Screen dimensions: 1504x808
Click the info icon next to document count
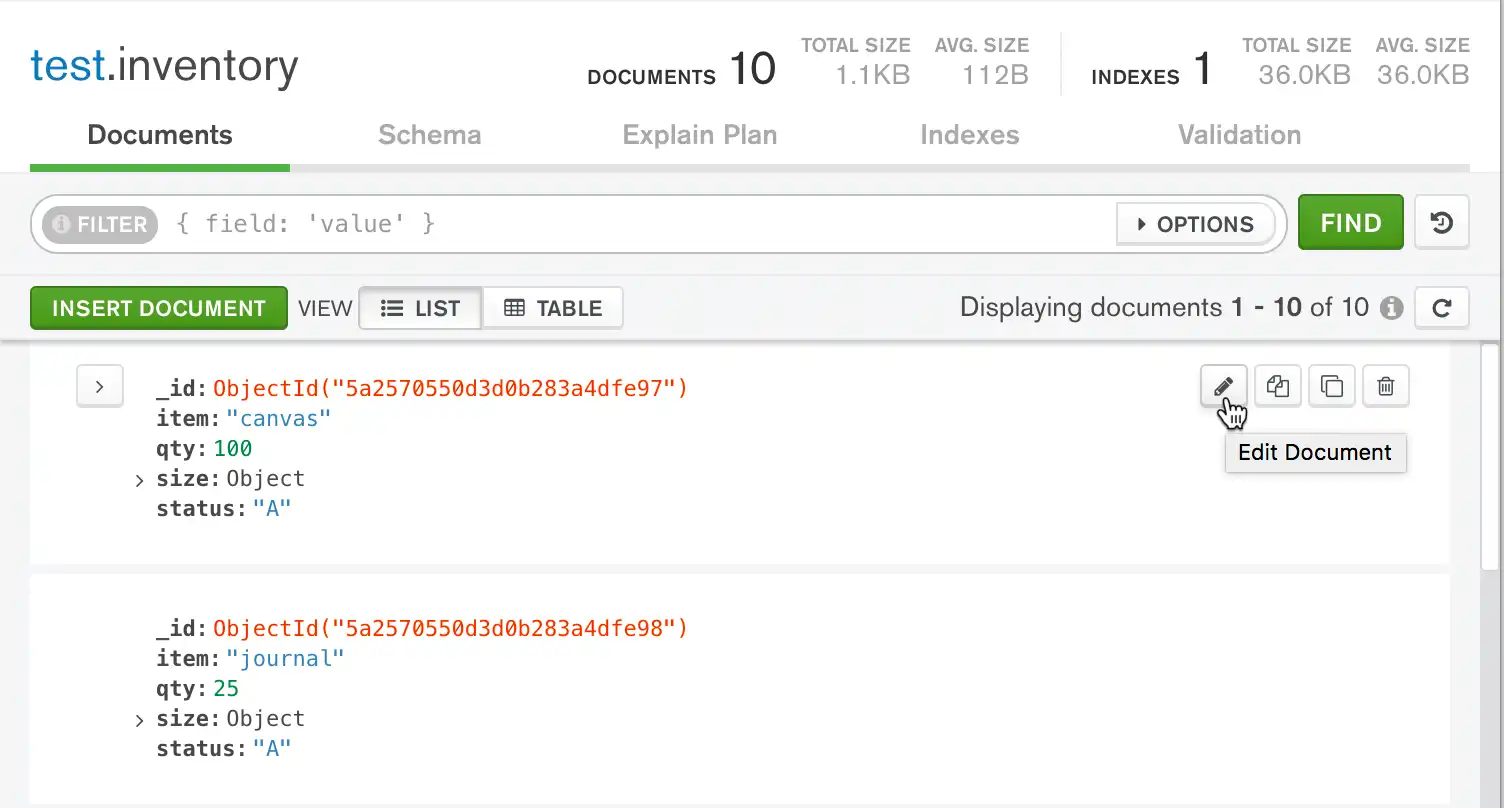1391,309
